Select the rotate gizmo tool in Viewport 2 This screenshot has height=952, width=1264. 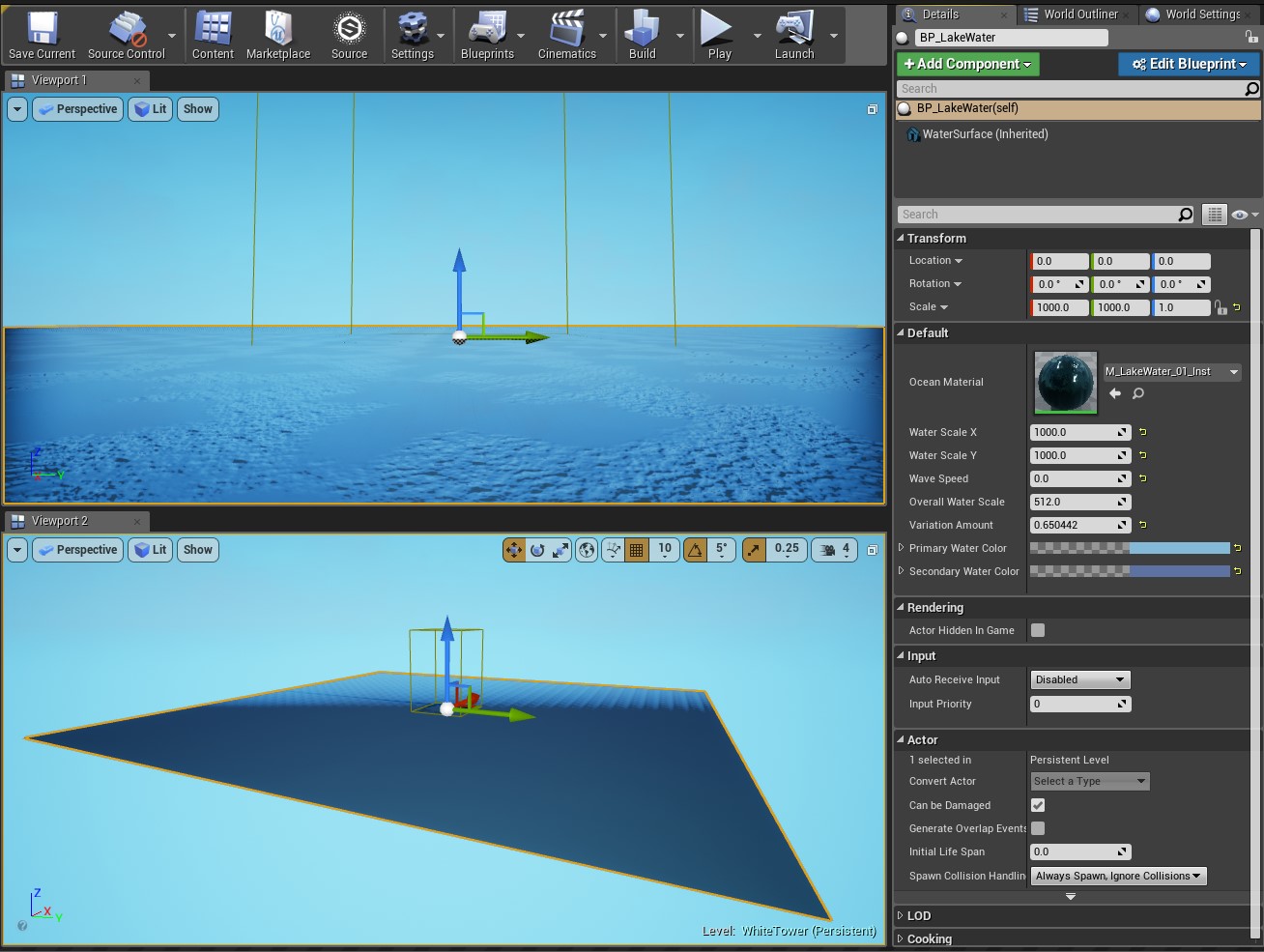[x=537, y=550]
